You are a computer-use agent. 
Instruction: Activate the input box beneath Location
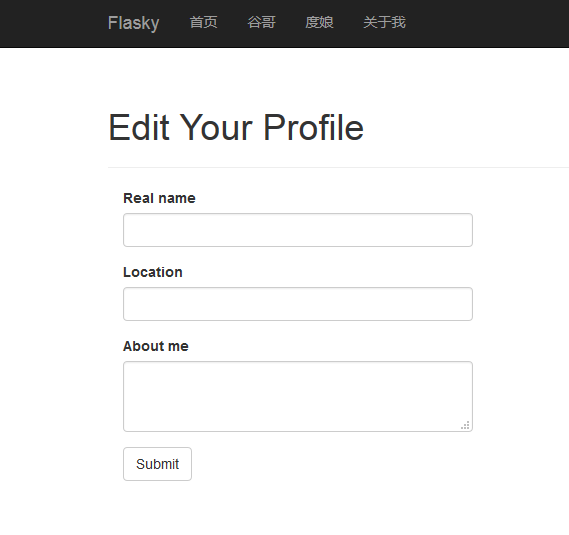coord(298,304)
